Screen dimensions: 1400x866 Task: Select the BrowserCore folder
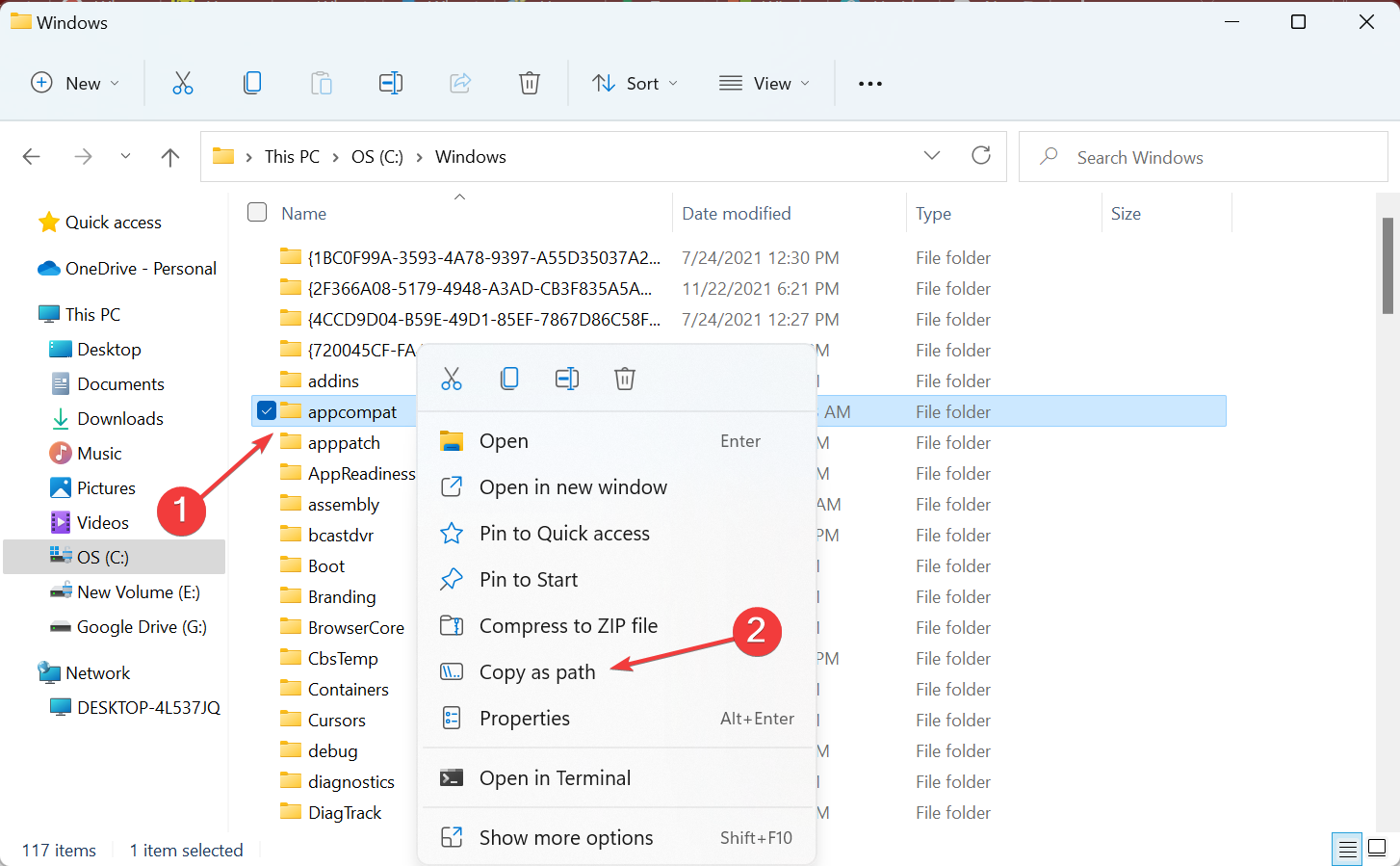pos(355,628)
